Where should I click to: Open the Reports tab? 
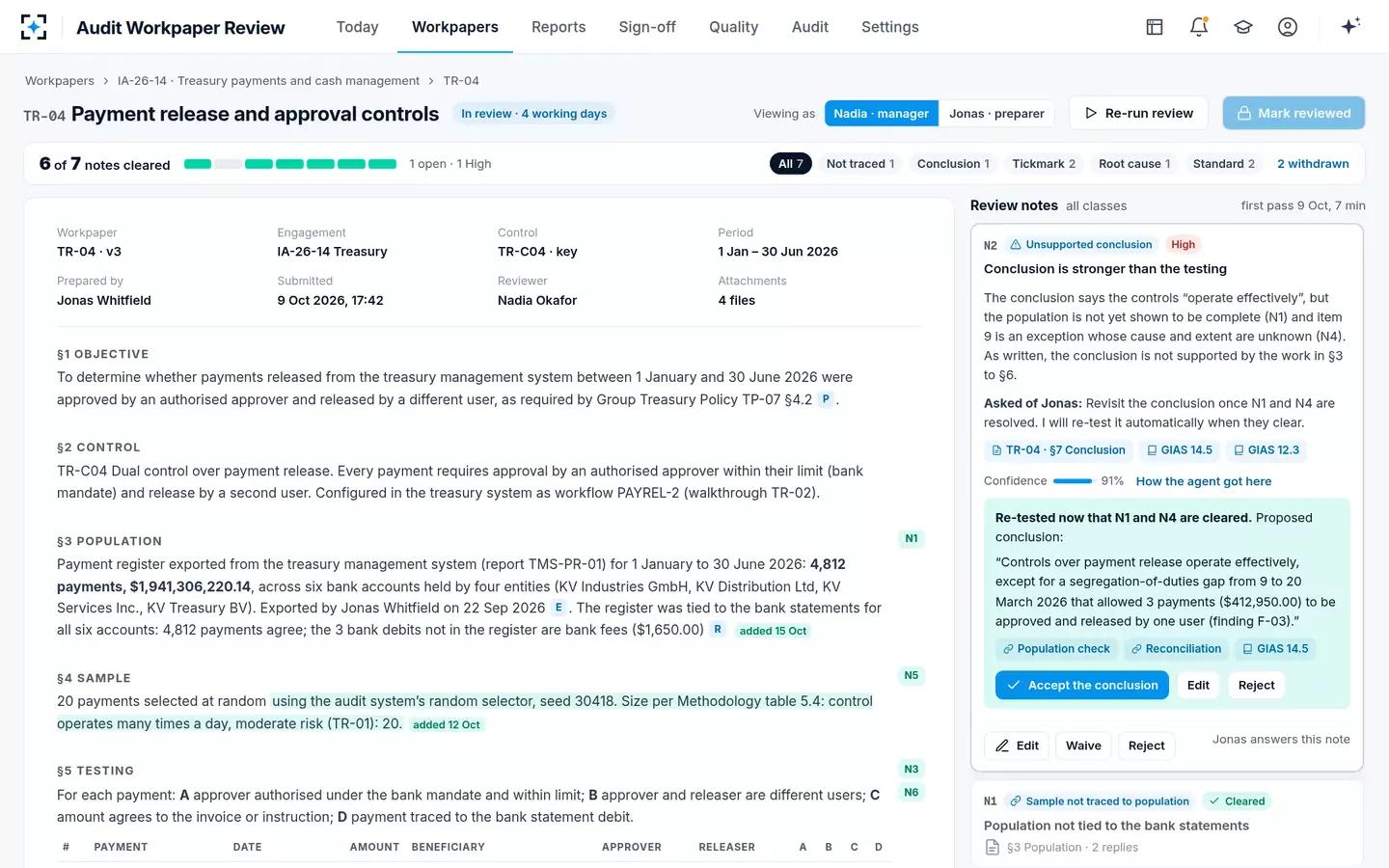pyautogui.click(x=558, y=27)
